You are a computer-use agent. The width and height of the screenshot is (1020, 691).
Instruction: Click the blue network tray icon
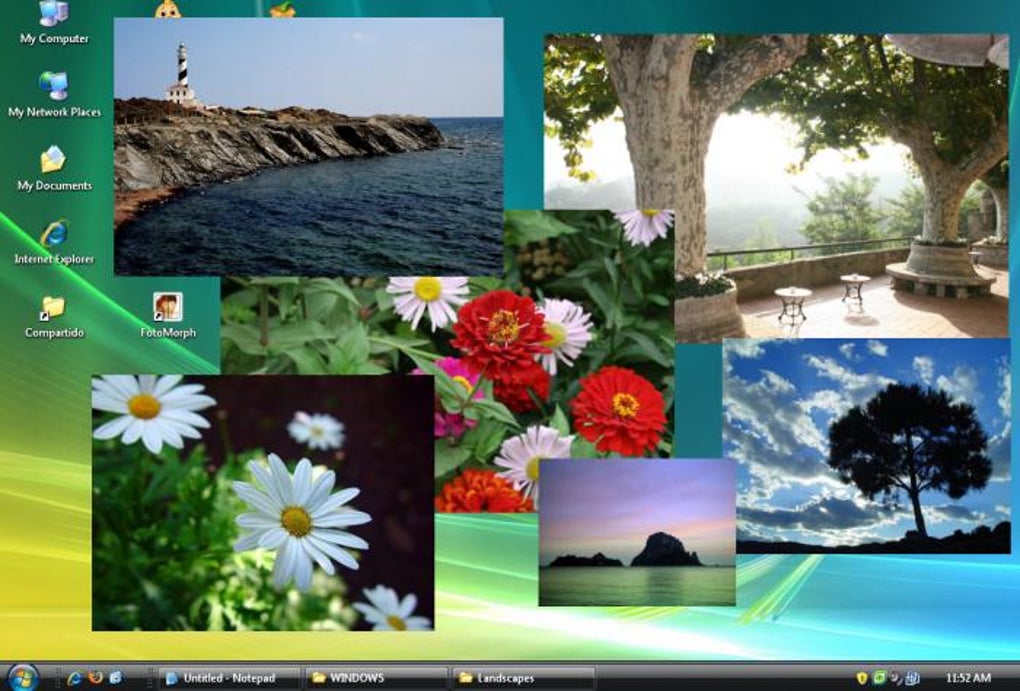click(911, 678)
